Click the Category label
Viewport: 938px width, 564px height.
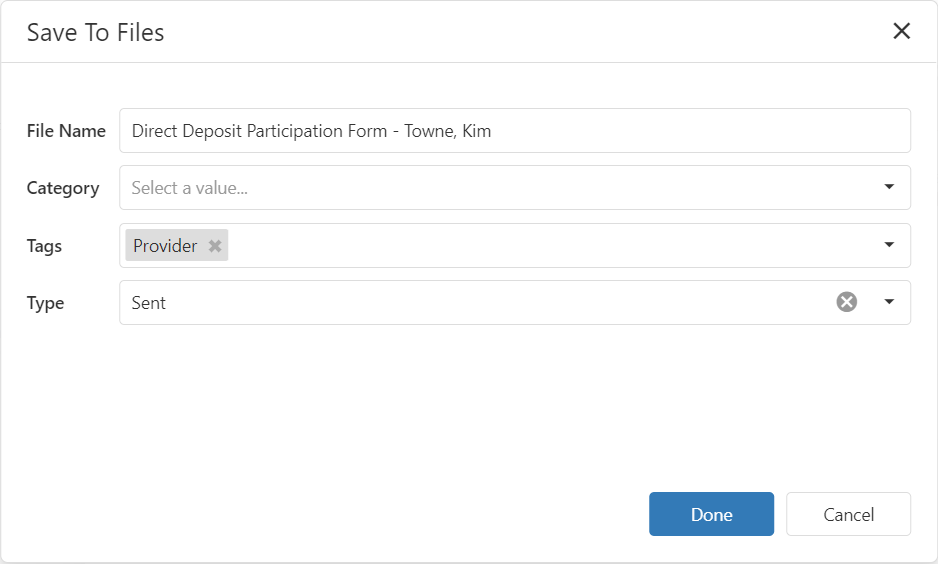click(63, 188)
